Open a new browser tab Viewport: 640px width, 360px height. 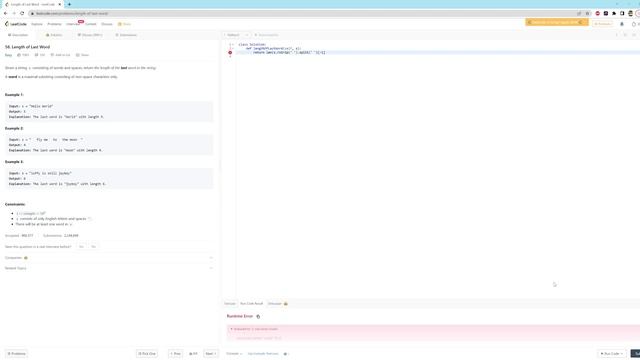(69, 4)
